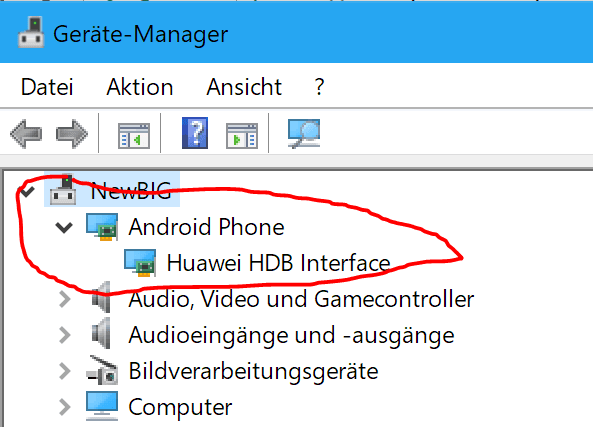Click the show/hide console tree icon
593x427 pixels.
pos(134,135)
